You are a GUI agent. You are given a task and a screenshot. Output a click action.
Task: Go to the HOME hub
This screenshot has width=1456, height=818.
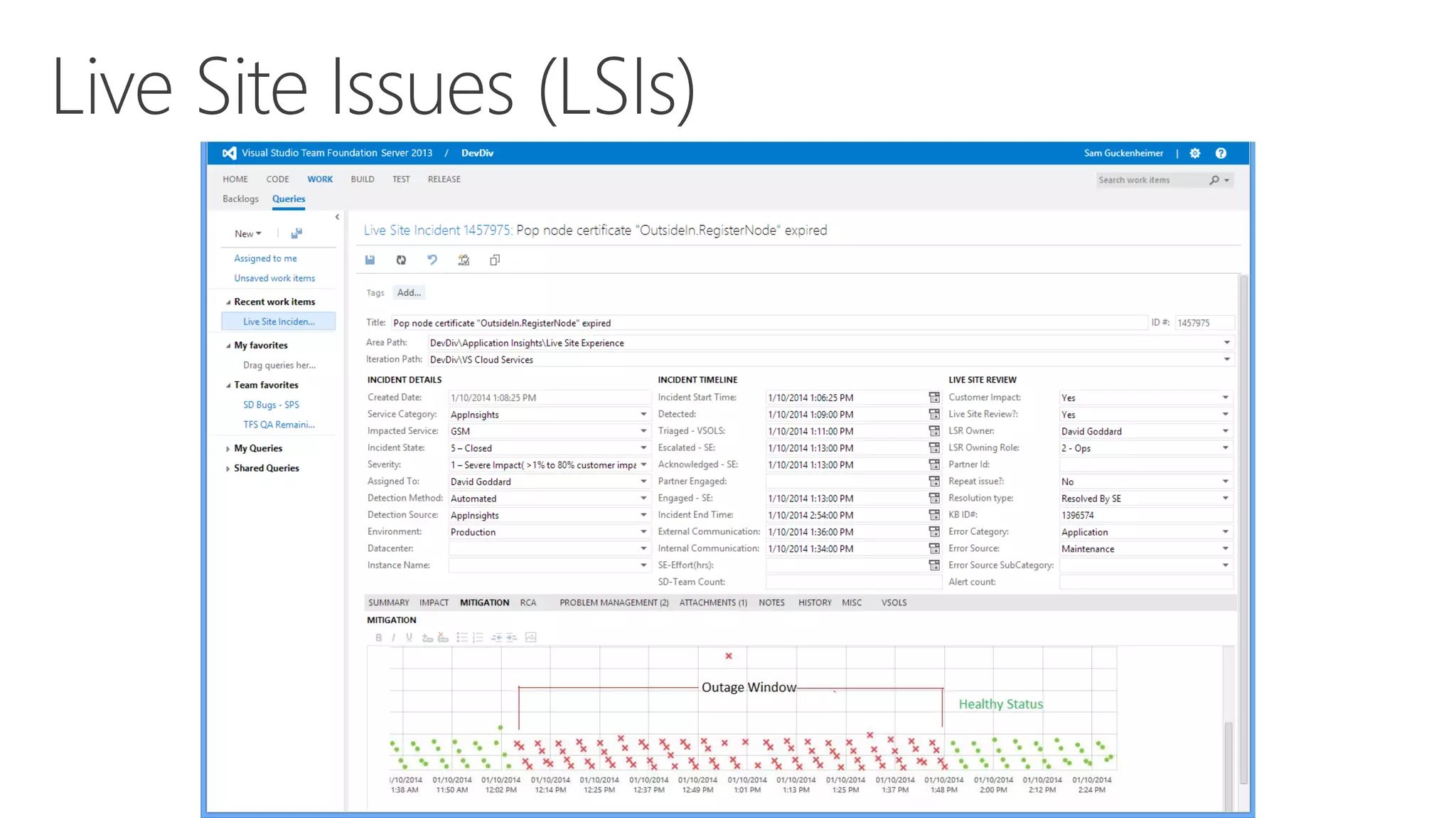point(235,179)
